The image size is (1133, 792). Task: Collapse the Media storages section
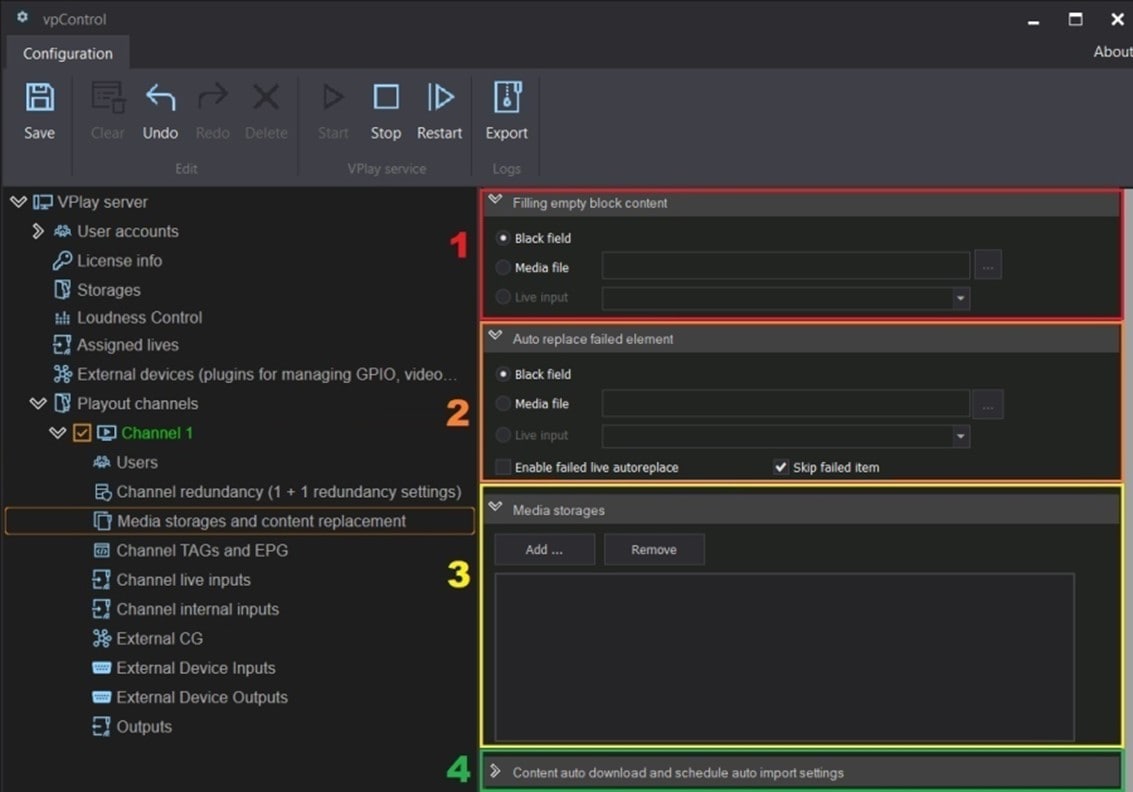[496, 507]
